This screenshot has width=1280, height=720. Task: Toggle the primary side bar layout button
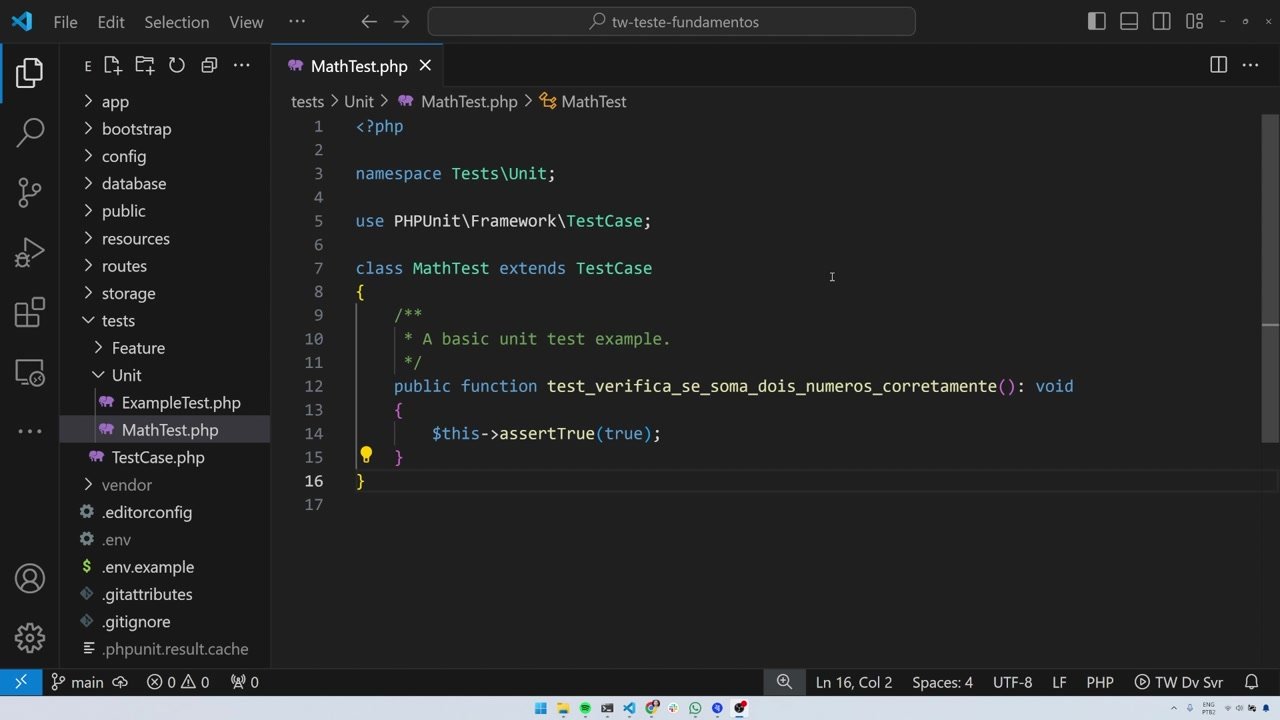click(1097, 22)
